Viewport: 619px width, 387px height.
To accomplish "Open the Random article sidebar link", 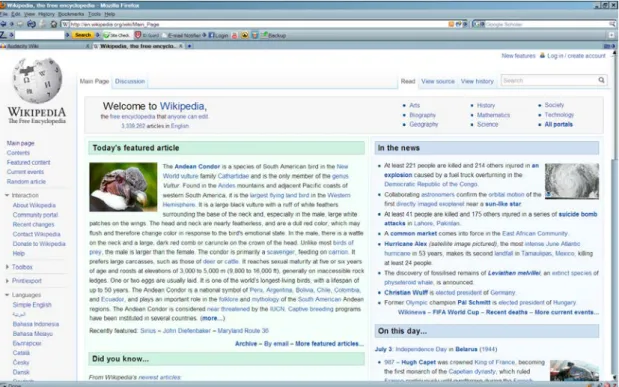I will coord(26,182).
